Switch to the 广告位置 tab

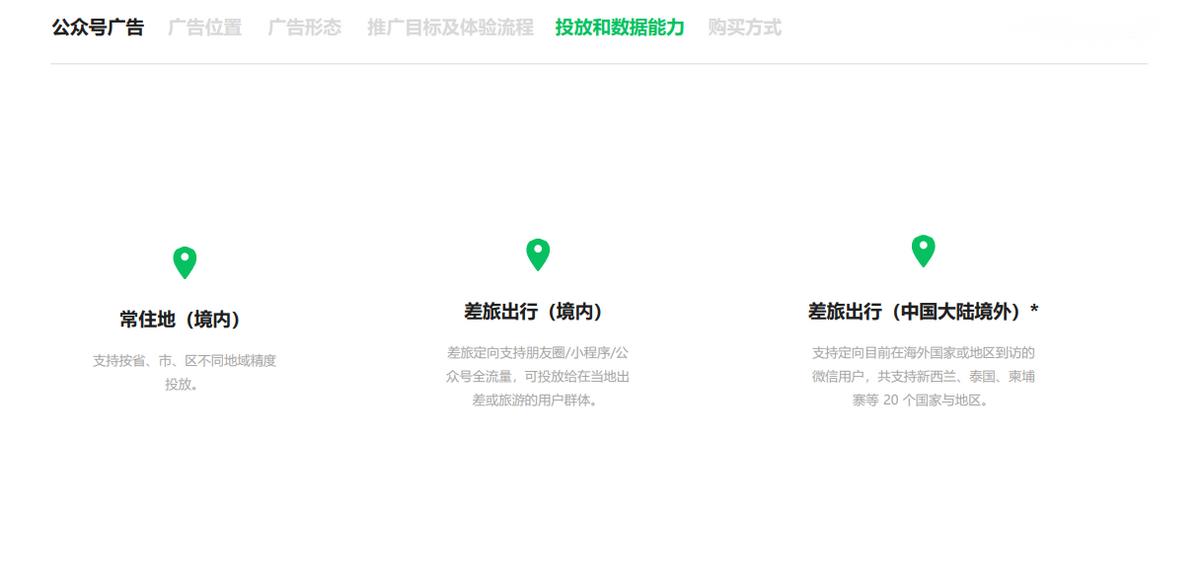coord(203,28)
